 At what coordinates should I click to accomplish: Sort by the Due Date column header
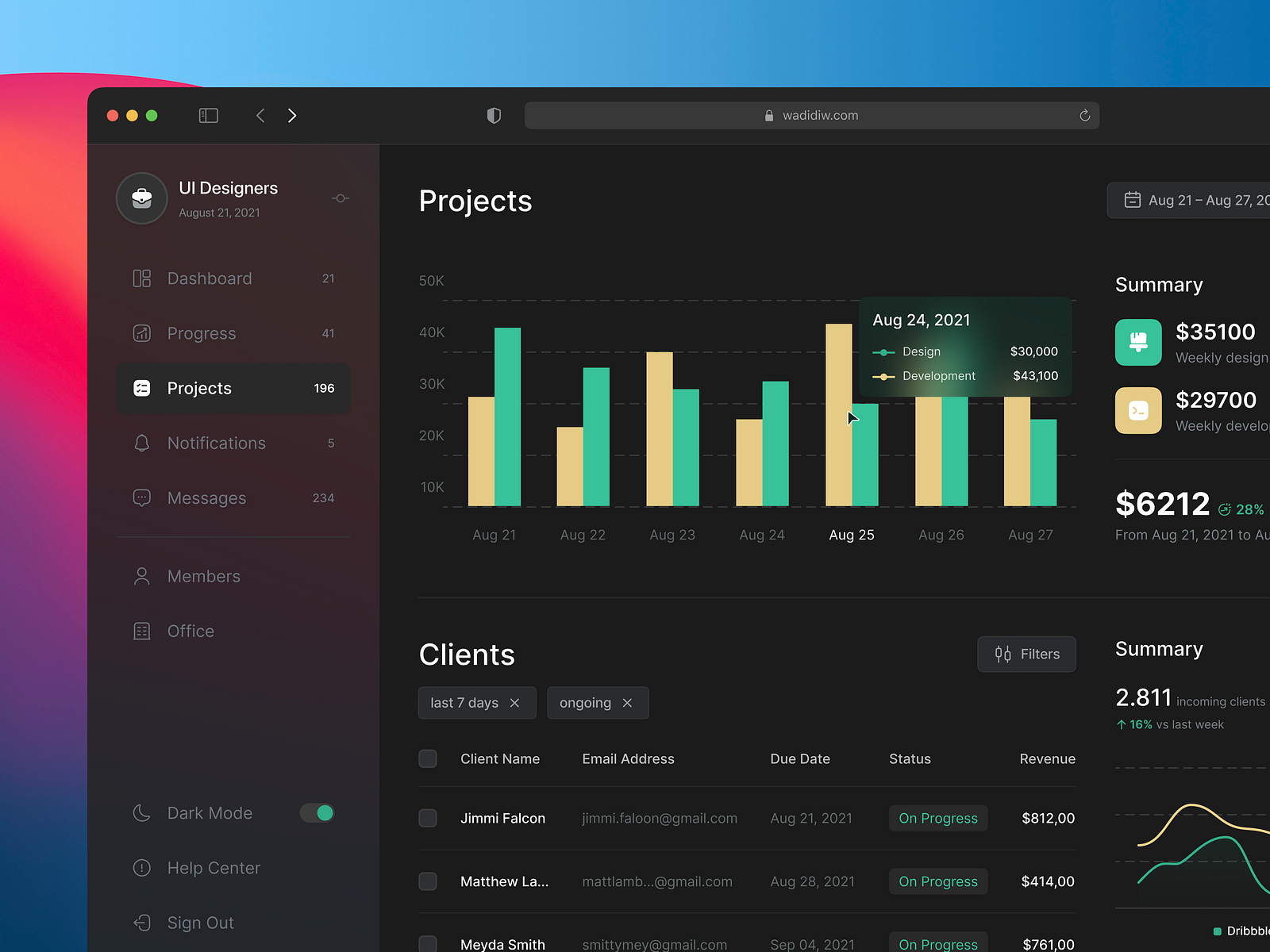(x=800, y=759)
